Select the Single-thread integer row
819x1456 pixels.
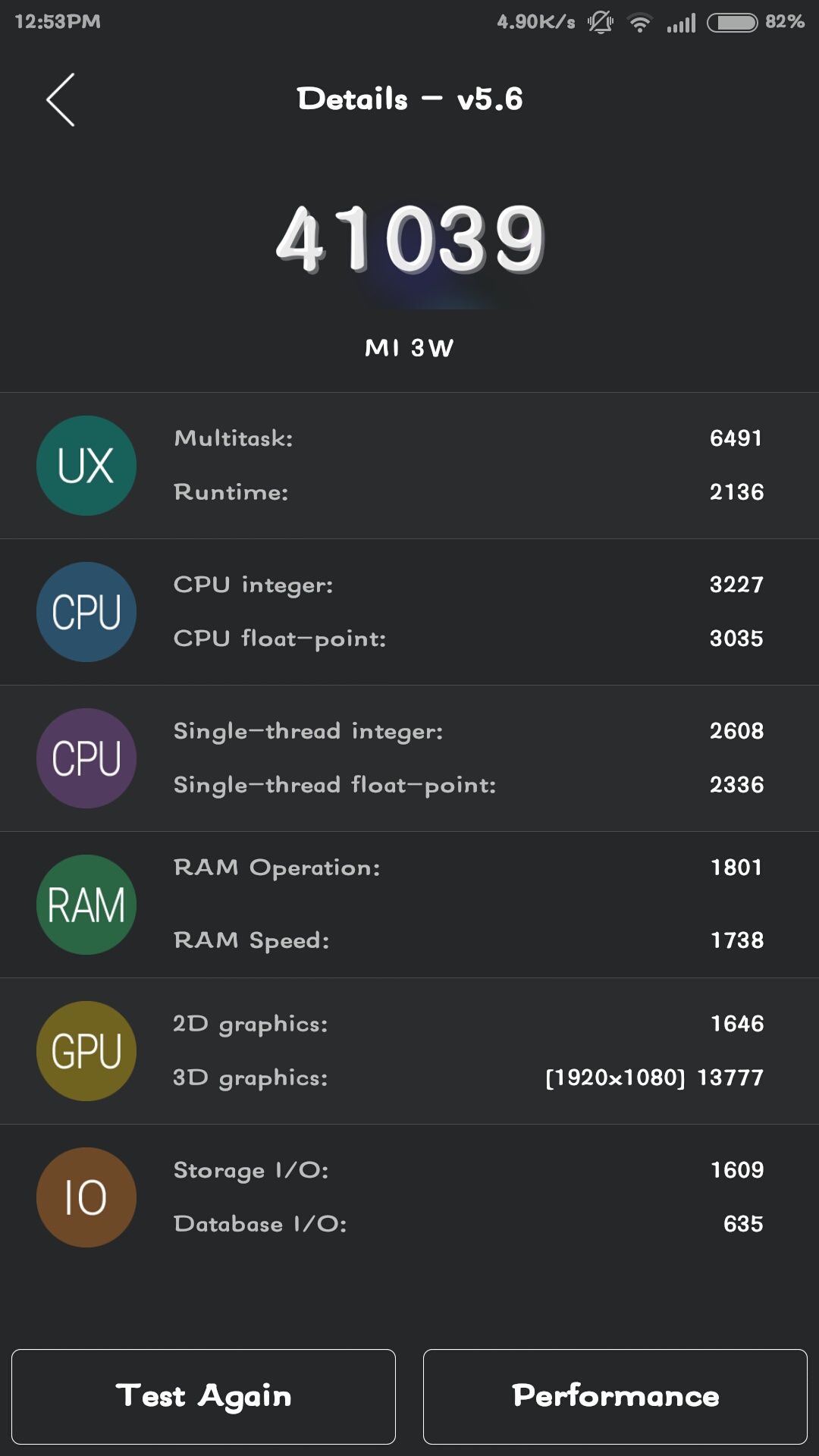click(468, 731)
